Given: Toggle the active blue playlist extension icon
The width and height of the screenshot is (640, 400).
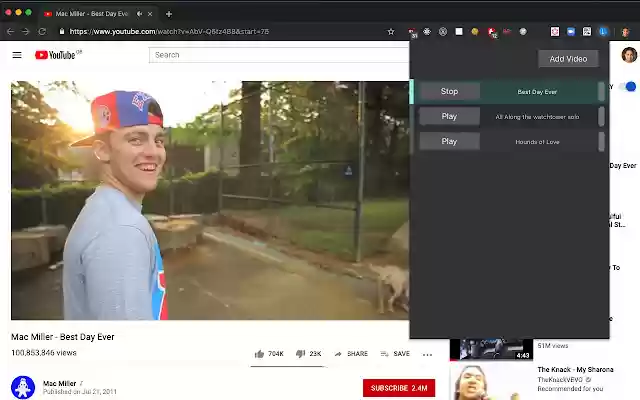Looking at the screenshot, I should [x=603, y=31].
